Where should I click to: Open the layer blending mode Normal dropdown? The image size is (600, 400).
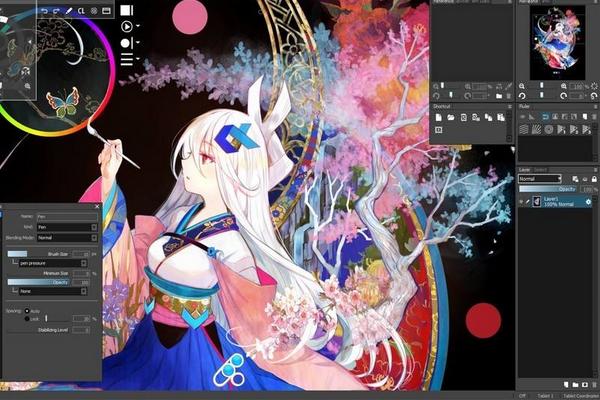(540, 179)
